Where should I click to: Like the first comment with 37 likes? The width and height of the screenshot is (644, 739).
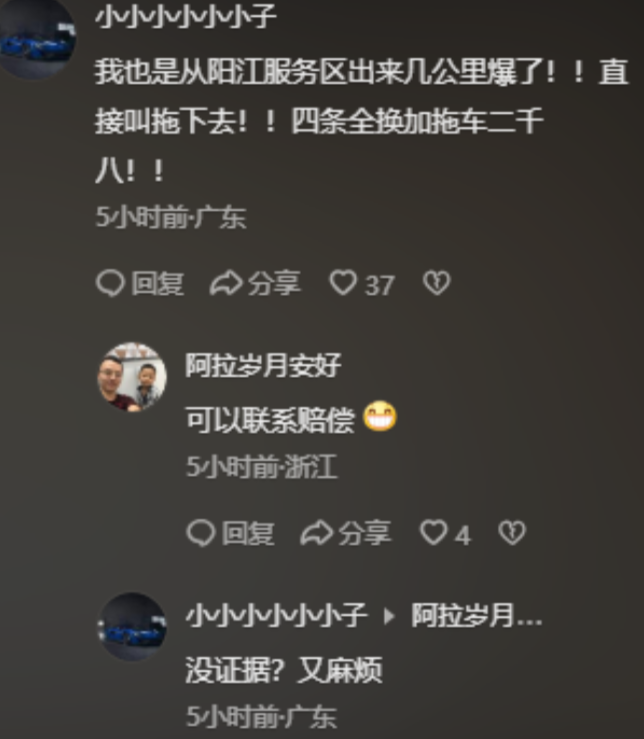click(x=343, y=283)
